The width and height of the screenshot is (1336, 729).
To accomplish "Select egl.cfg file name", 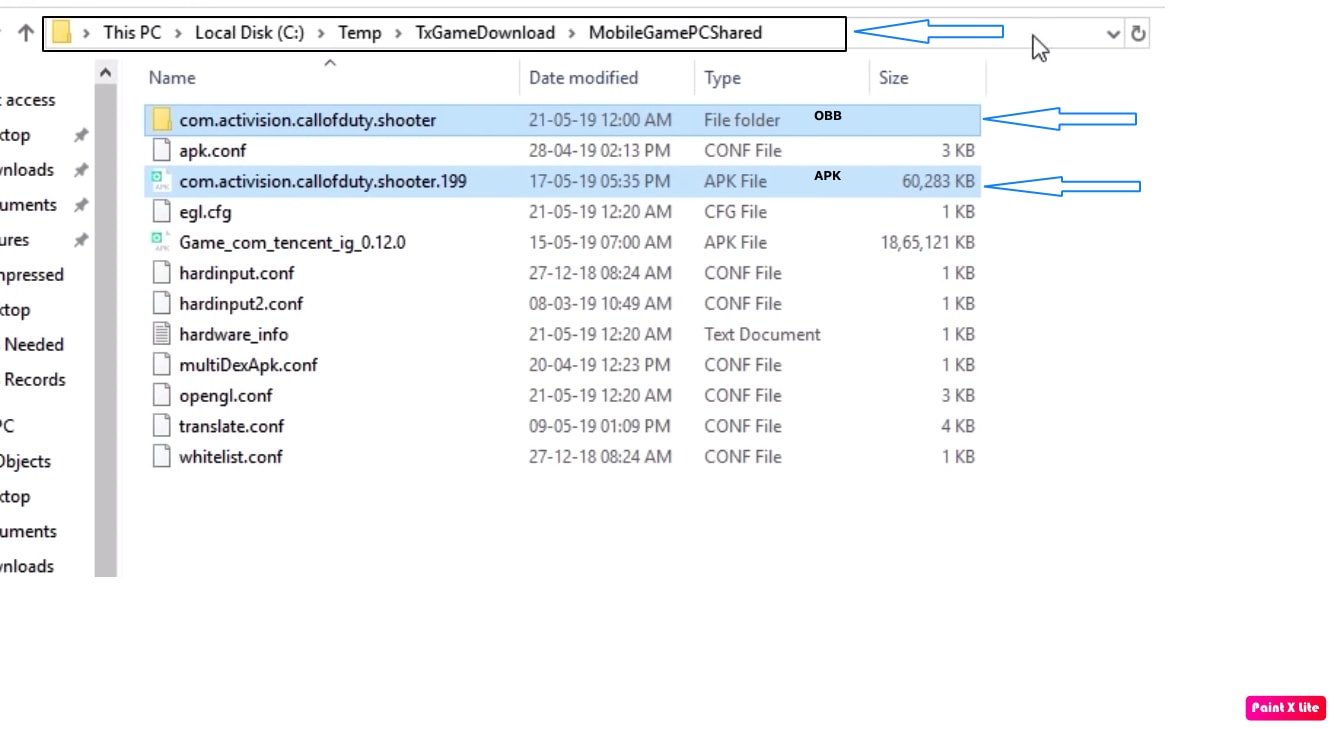I will coord(205,212).
